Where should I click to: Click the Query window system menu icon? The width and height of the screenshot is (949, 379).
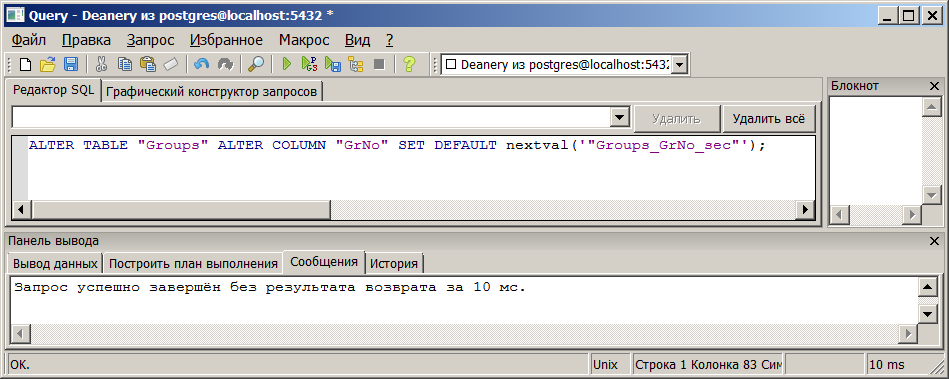pyautogui.click(x=14, y=15)
